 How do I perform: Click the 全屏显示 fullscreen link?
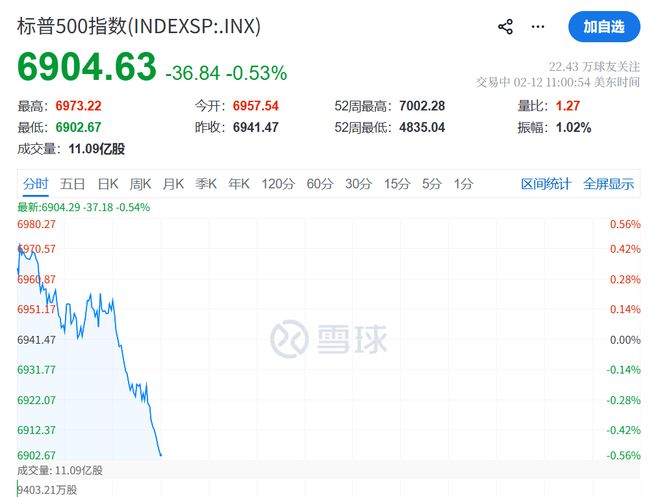[x=608, y=184]
